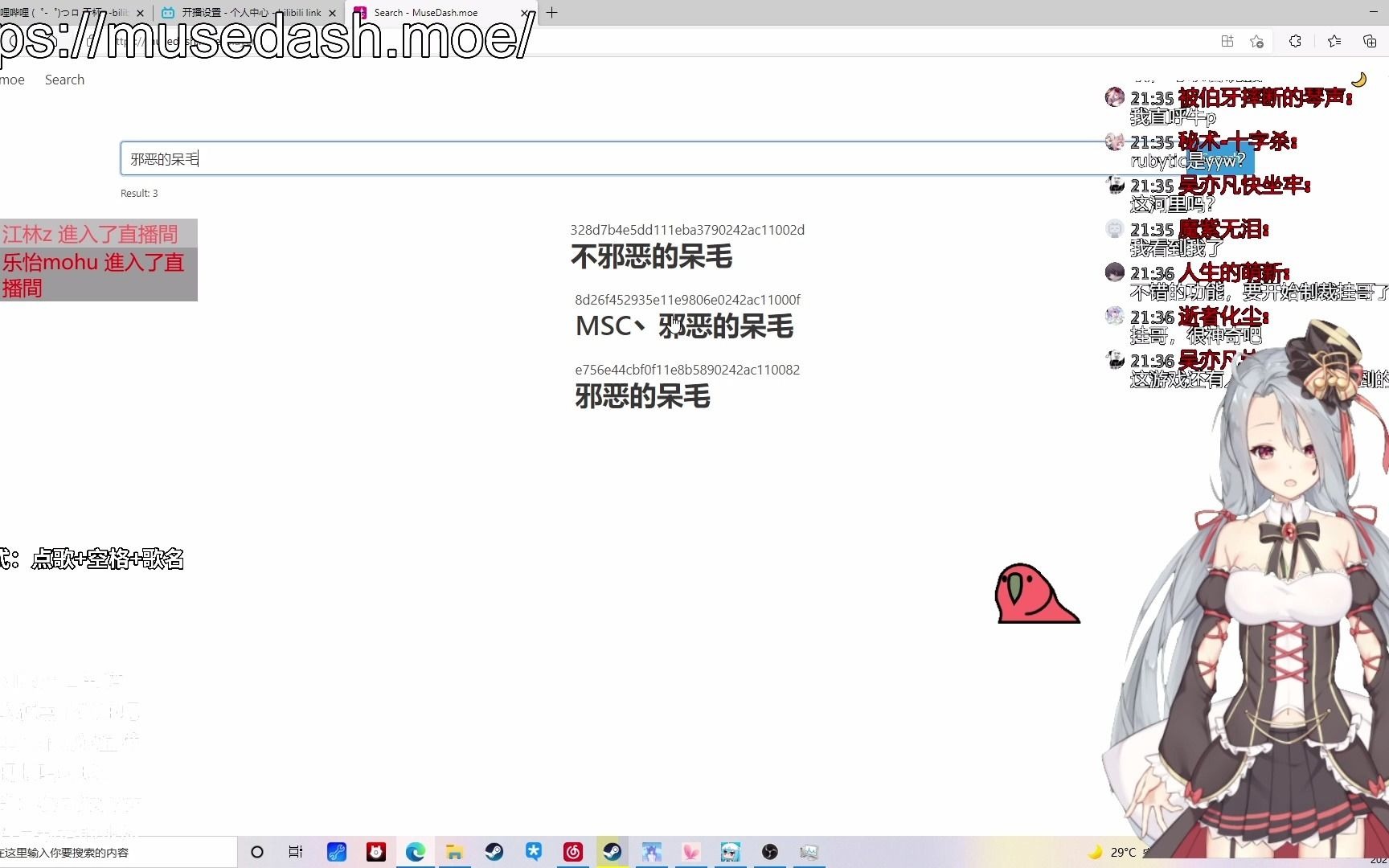
Task: Open the teal-haired anime girl taskbar app
Action: [730, 852]
